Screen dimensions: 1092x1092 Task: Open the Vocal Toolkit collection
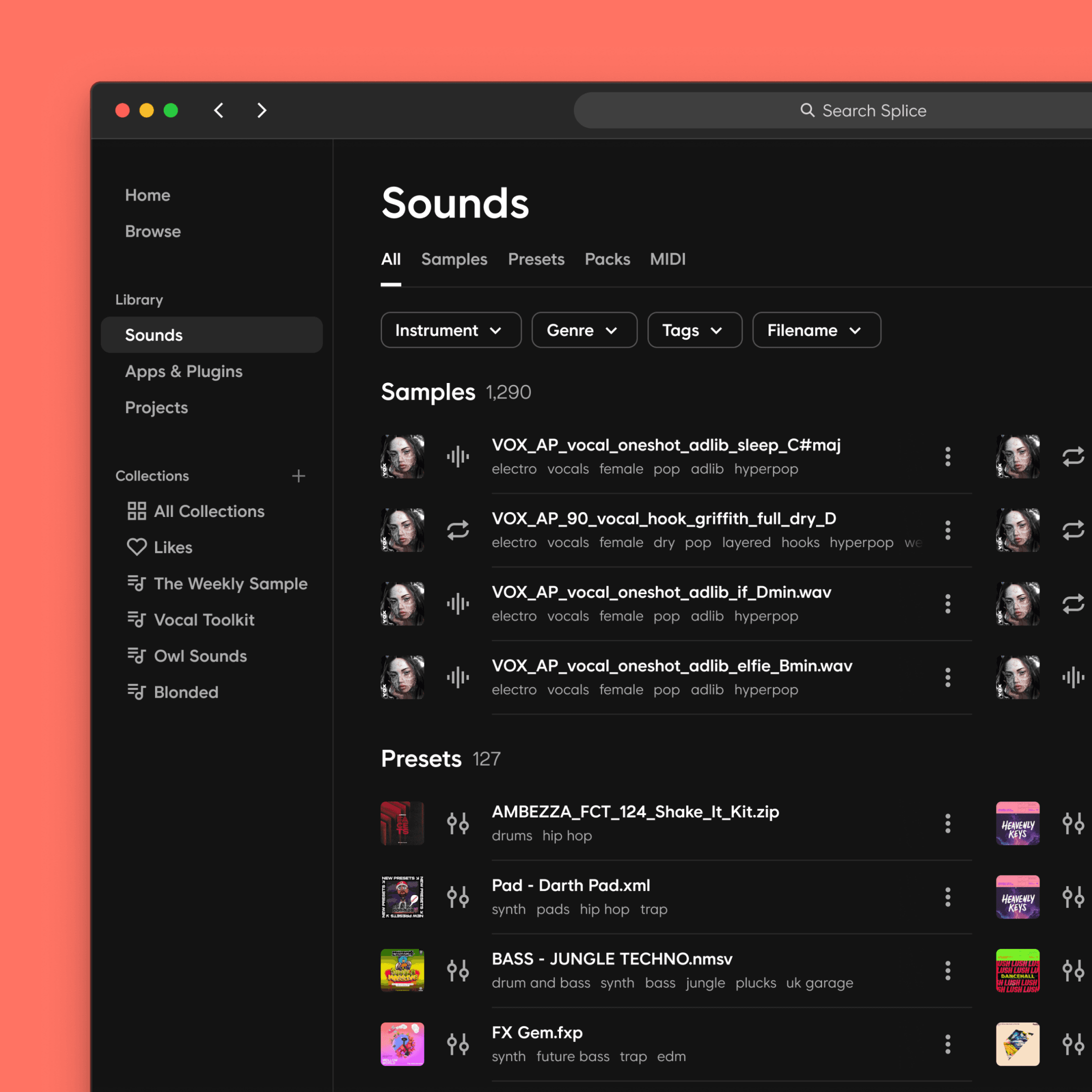[x=203, y=619]
